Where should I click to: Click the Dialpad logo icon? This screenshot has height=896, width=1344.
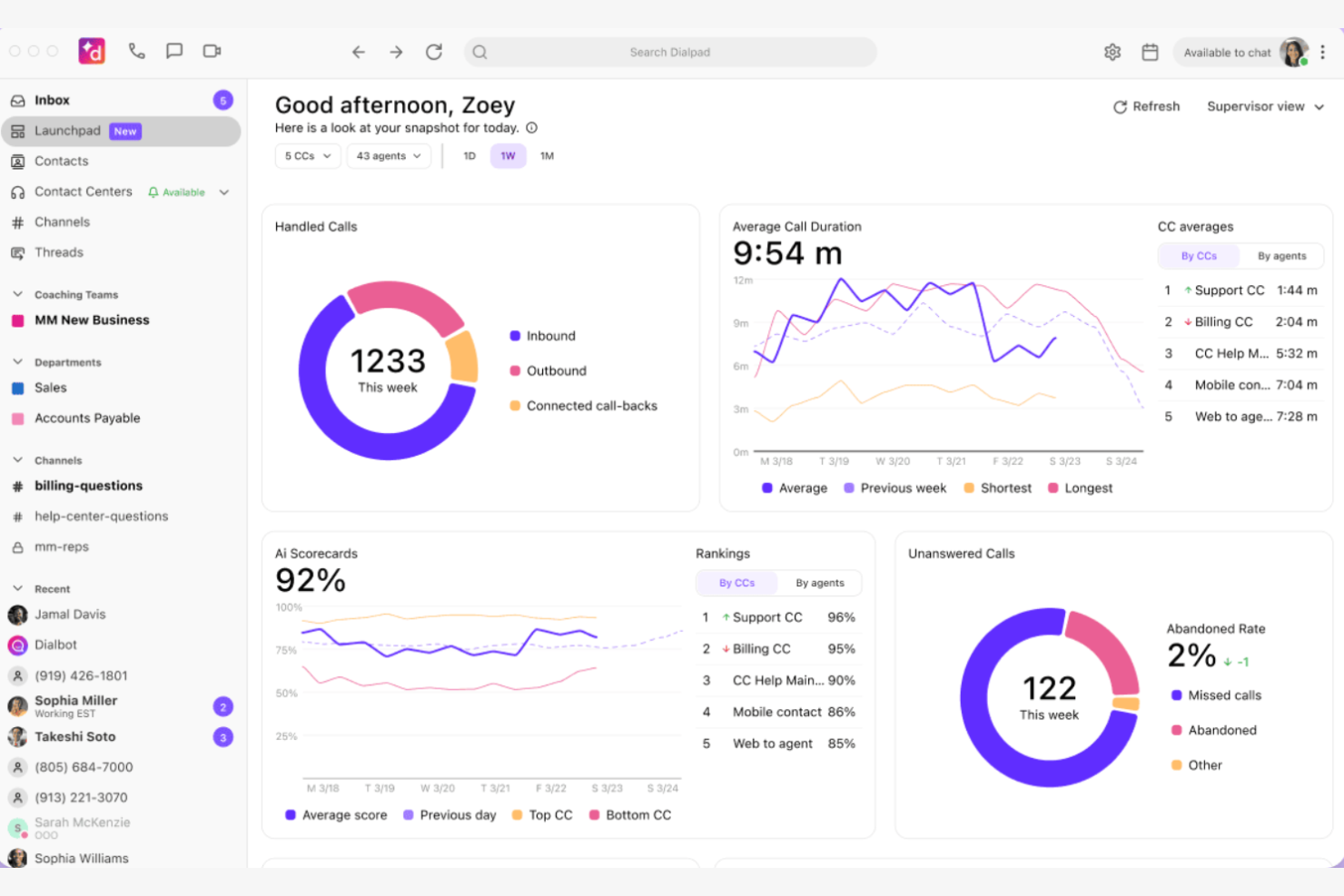click(92, 52)
